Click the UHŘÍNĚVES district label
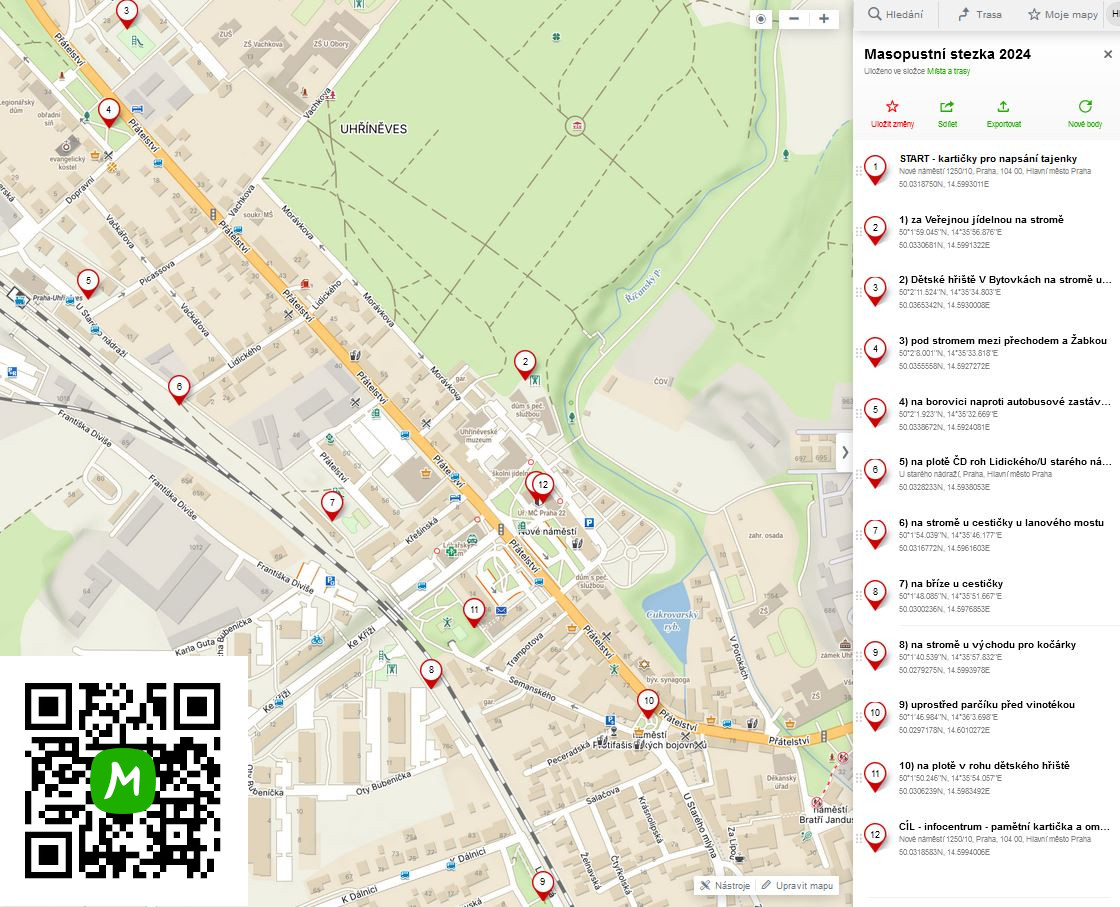 pos(374,129)
